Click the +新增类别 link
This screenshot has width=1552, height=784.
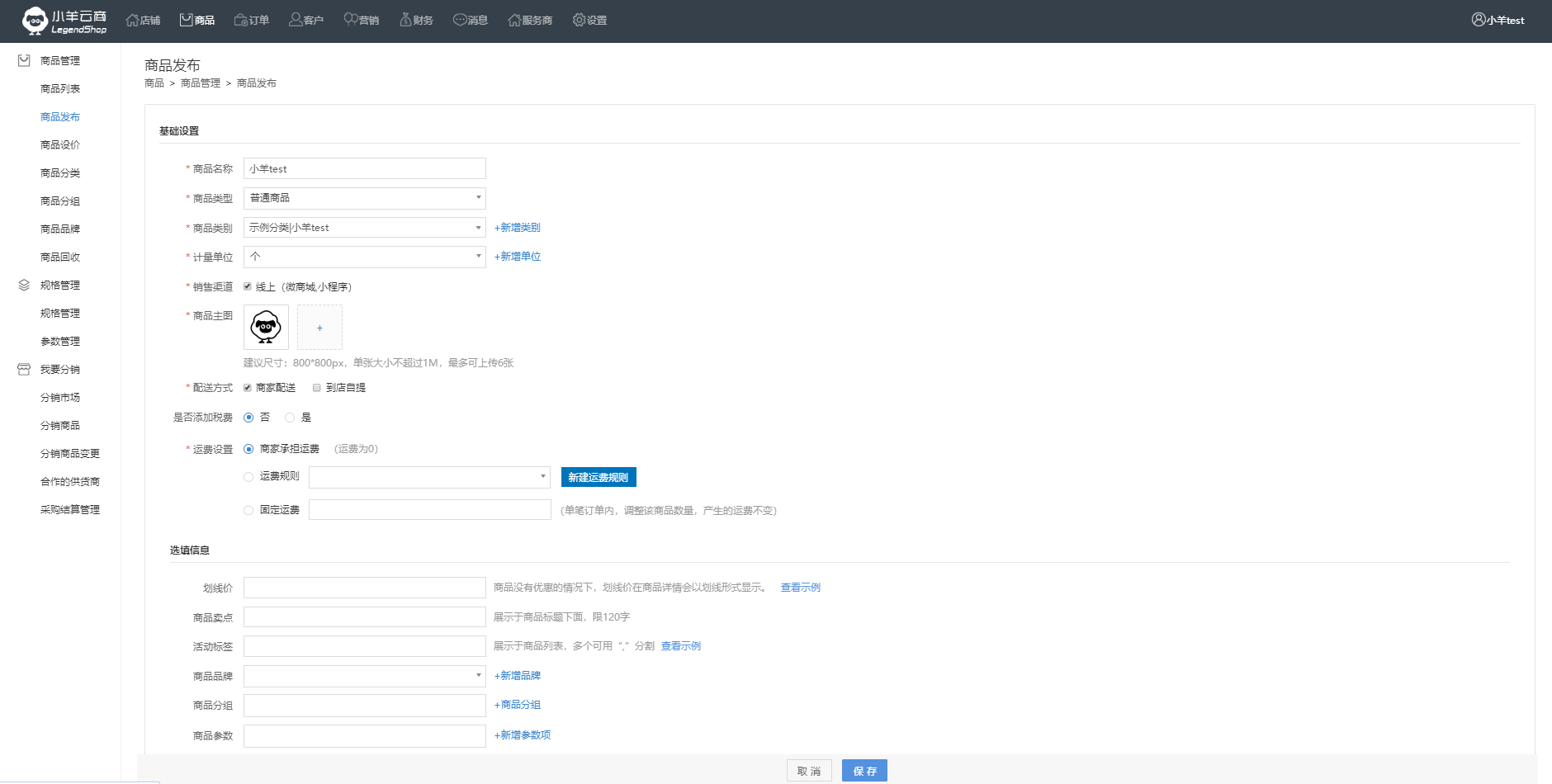point(517,228)
